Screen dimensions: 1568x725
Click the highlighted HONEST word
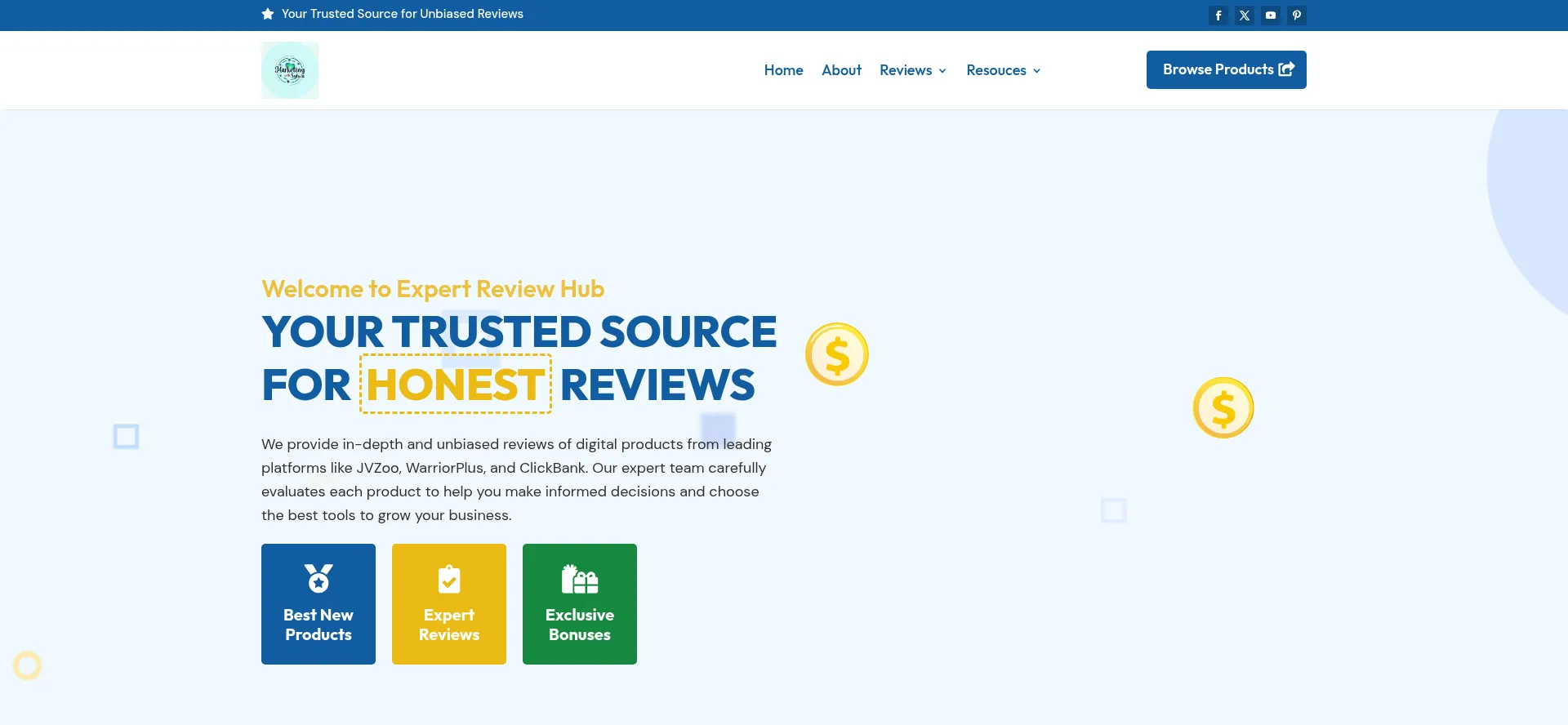click(456, 385)
